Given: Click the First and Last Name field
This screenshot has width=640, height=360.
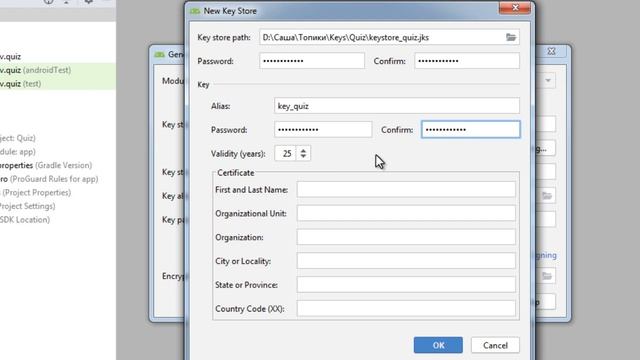Looking at the screenshot, I should point(406,190).
